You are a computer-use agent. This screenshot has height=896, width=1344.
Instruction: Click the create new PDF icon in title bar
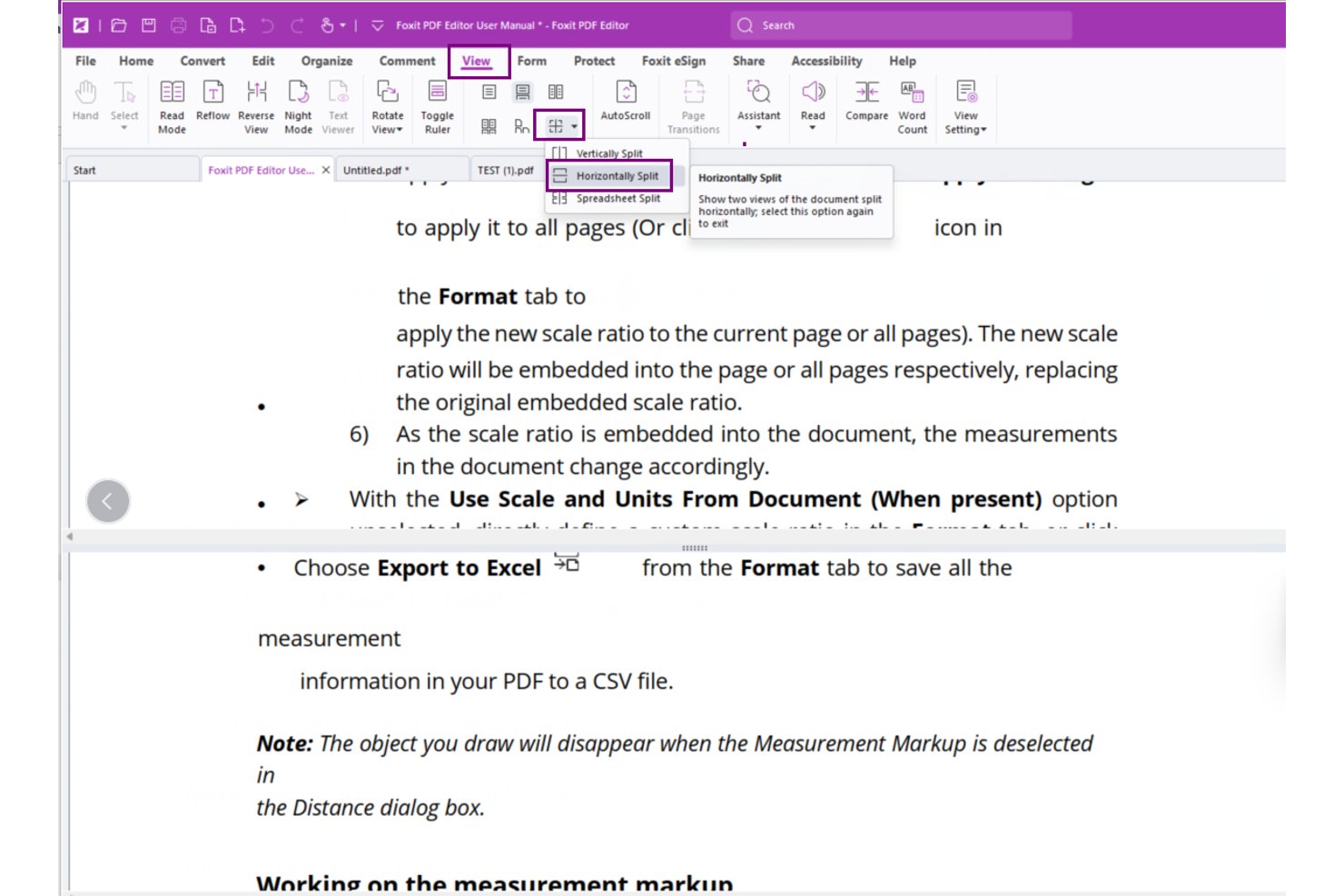238,25
